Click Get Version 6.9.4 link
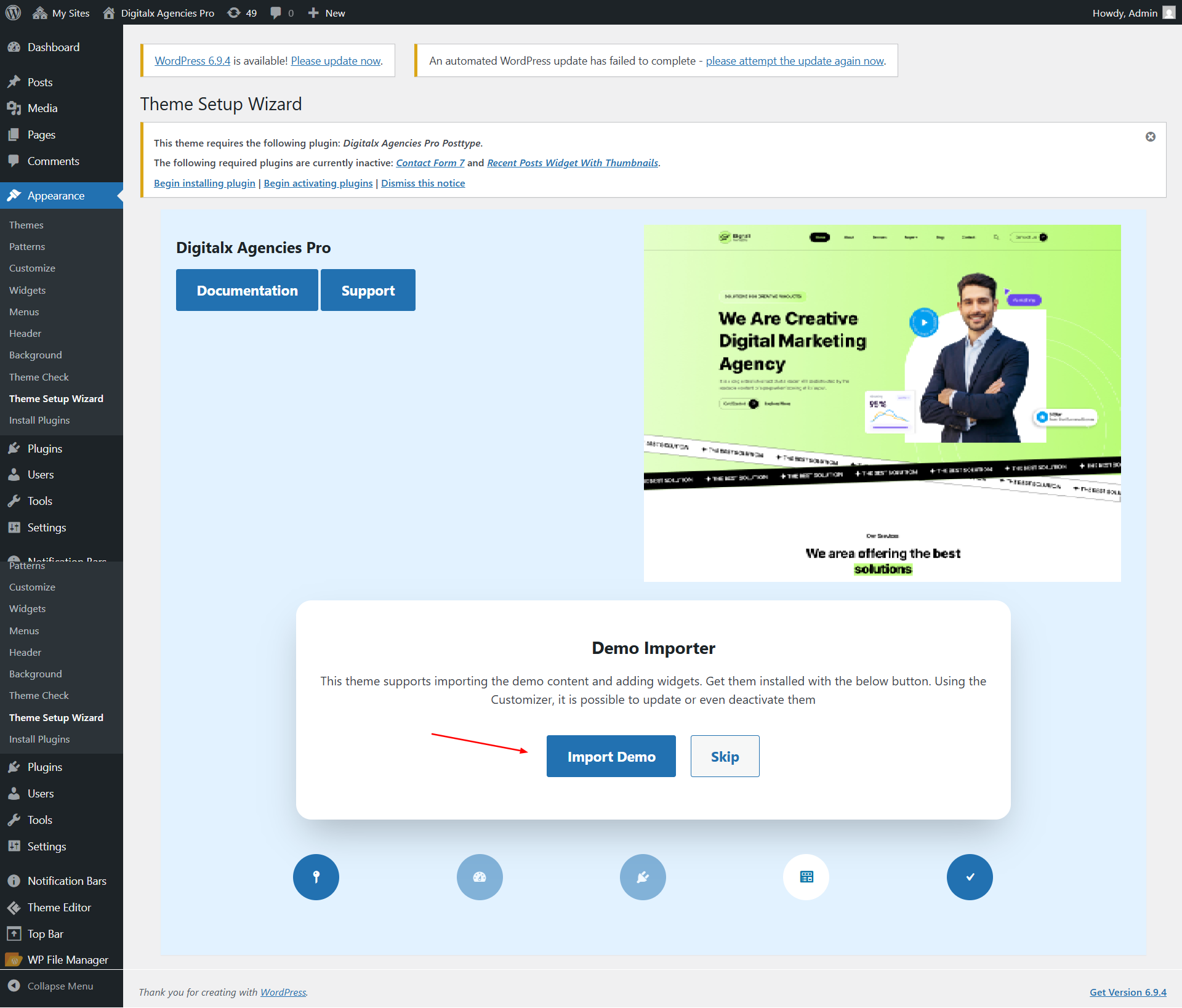This screenshot has height=1008, width=1182. click(1128, 993)
